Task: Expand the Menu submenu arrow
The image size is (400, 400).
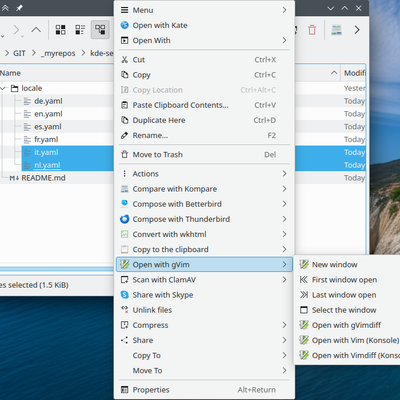Action: pos(284,10)
